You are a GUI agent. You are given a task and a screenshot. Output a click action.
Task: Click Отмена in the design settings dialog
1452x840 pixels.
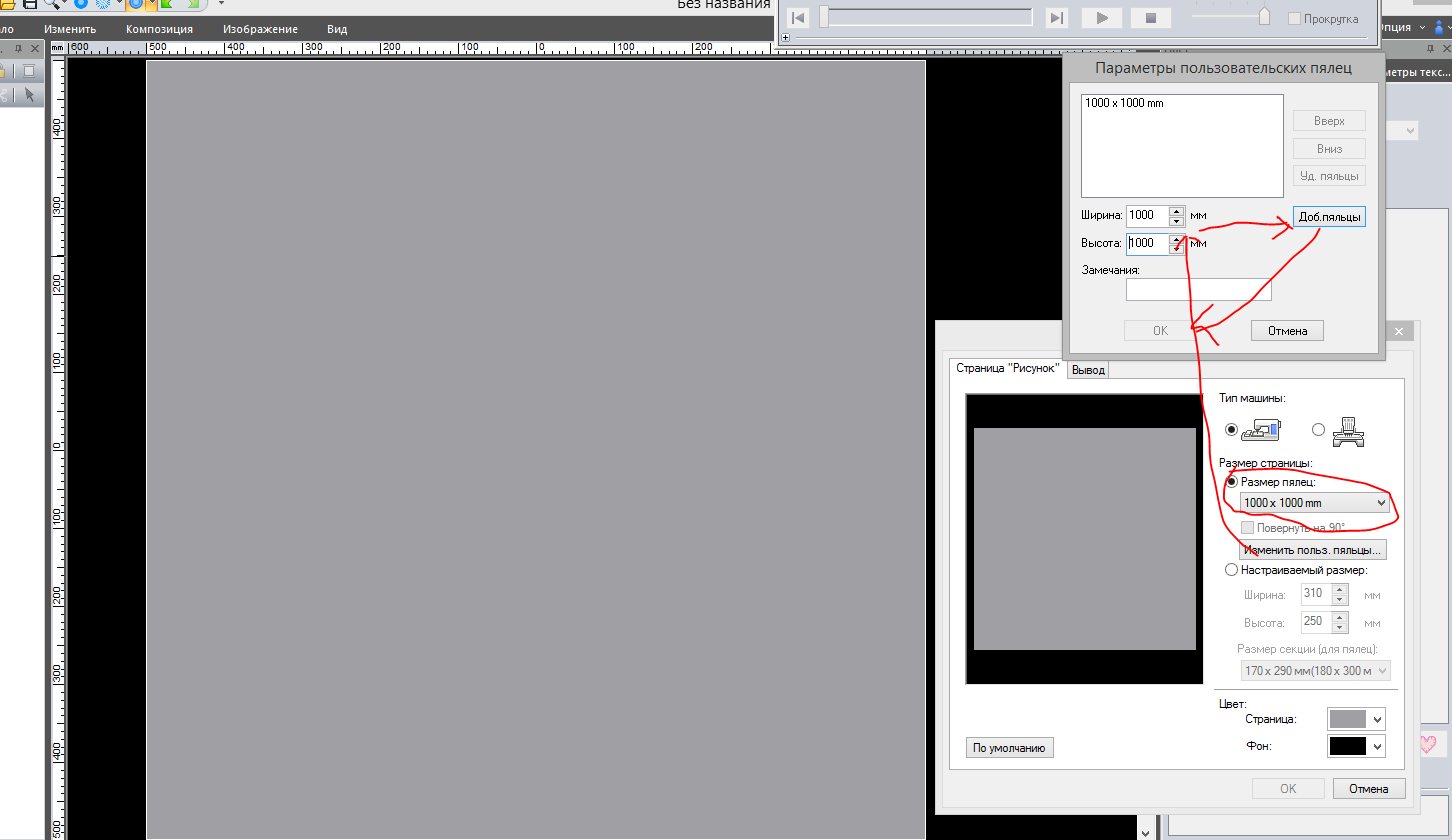click(x=1369, y=789)
